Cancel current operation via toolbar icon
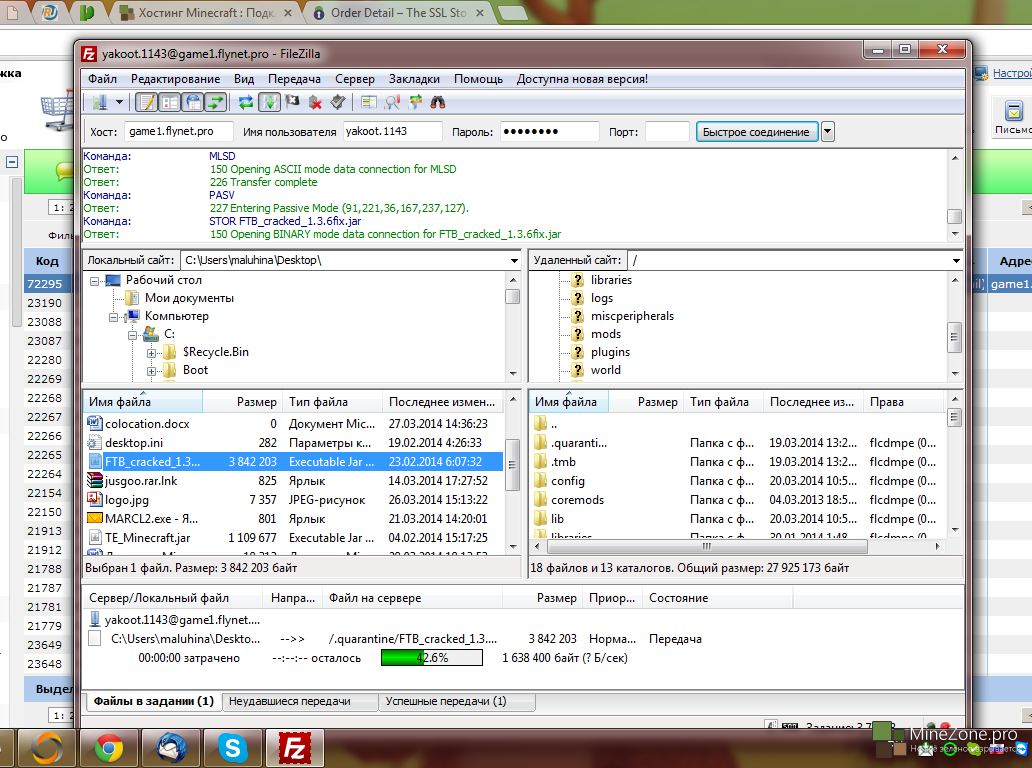Viewport: 1032px width, 768px height. pyautogui.click(x=292, y=102)
